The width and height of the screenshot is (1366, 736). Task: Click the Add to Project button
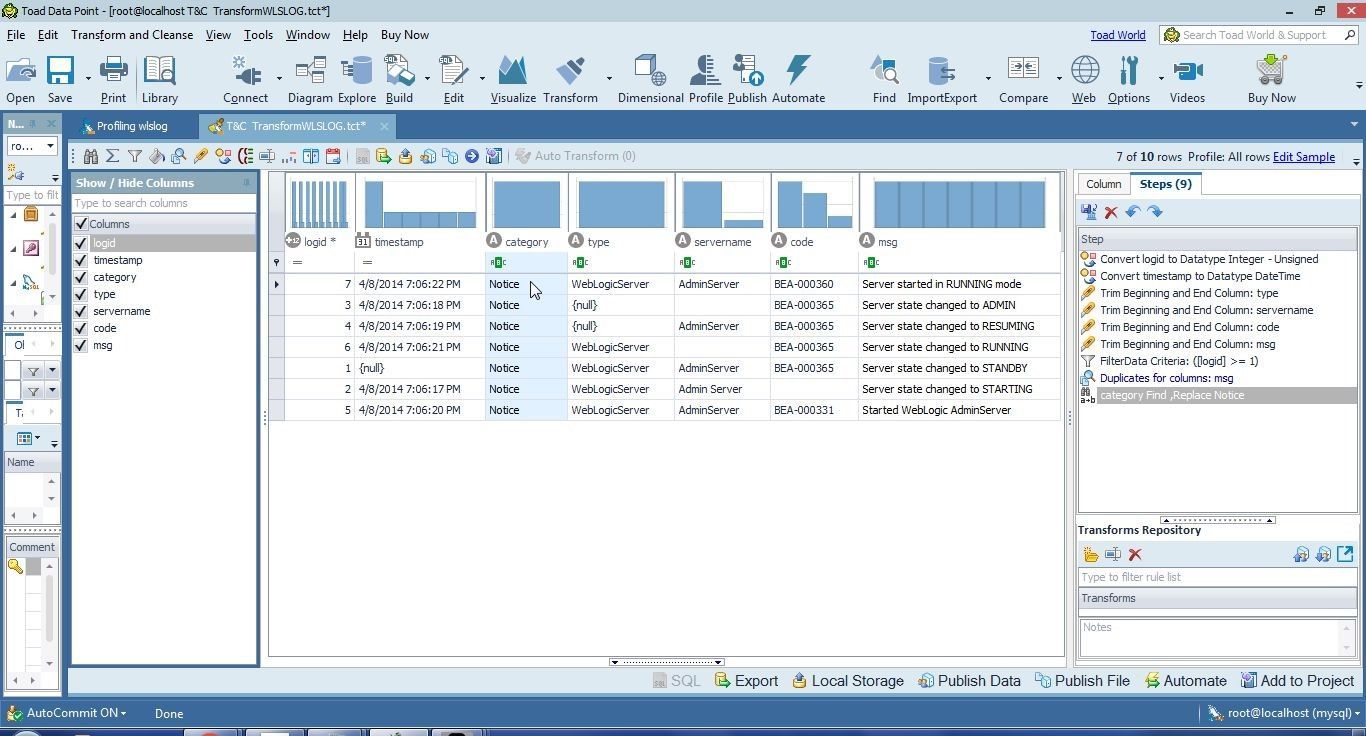click(x=1297, y=681)
